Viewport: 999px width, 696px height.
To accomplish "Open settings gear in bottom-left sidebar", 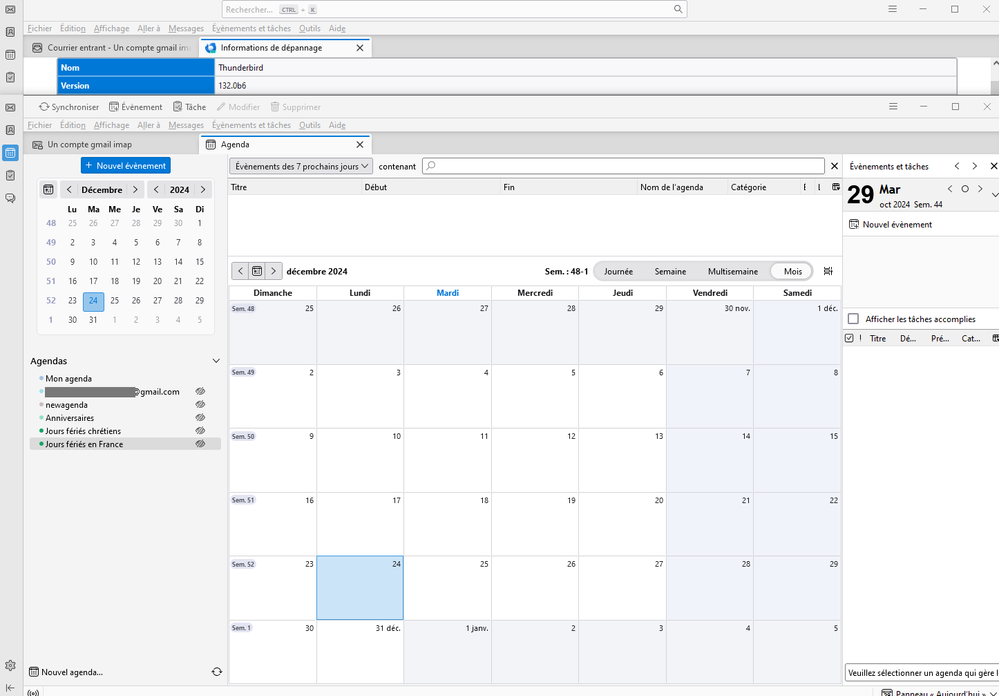I will tap(10, 665).
